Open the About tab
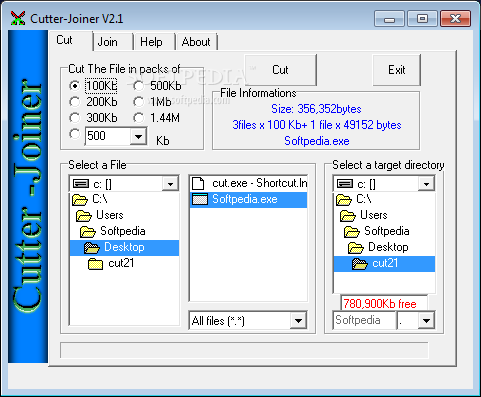This screenshot has width=481, height=397. [x=197, y=42]
